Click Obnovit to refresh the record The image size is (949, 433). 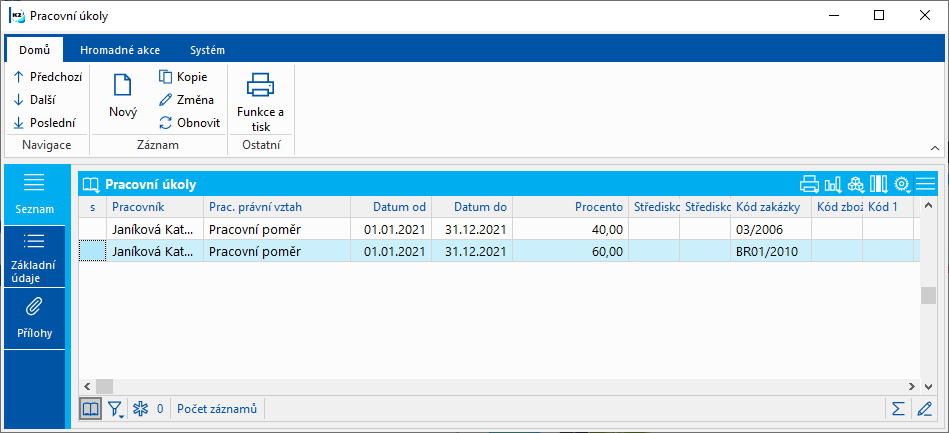(189, 123)
